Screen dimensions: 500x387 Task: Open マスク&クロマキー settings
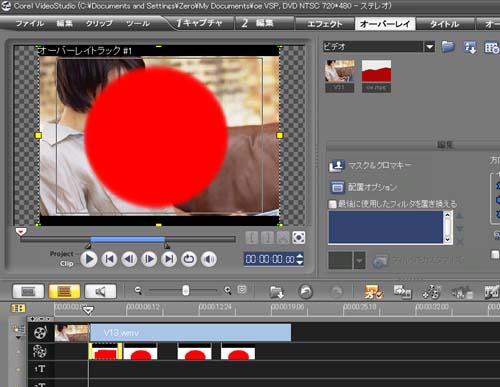click(370, 165)
